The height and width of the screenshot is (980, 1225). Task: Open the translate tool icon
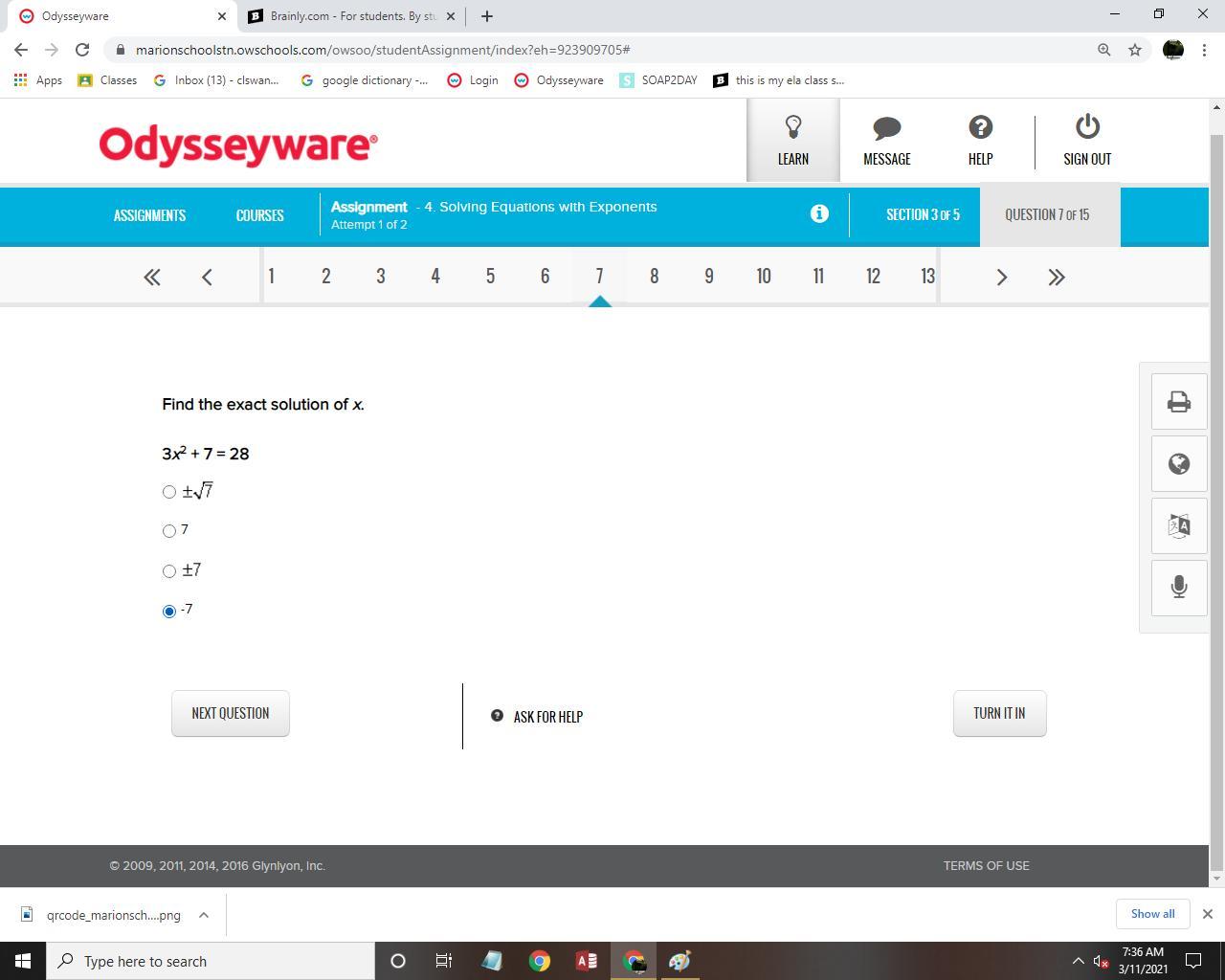(1179, 525)
